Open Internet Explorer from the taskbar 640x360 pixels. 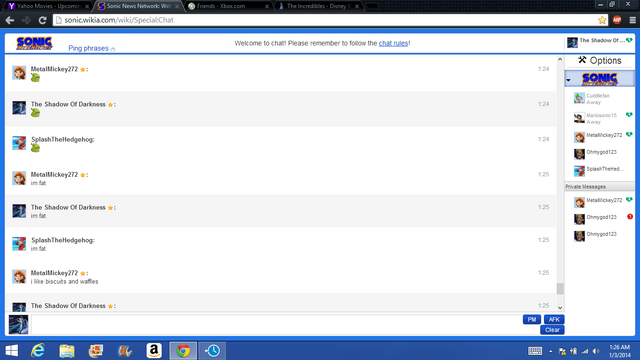pyautogui.click(x=38, y=351)
